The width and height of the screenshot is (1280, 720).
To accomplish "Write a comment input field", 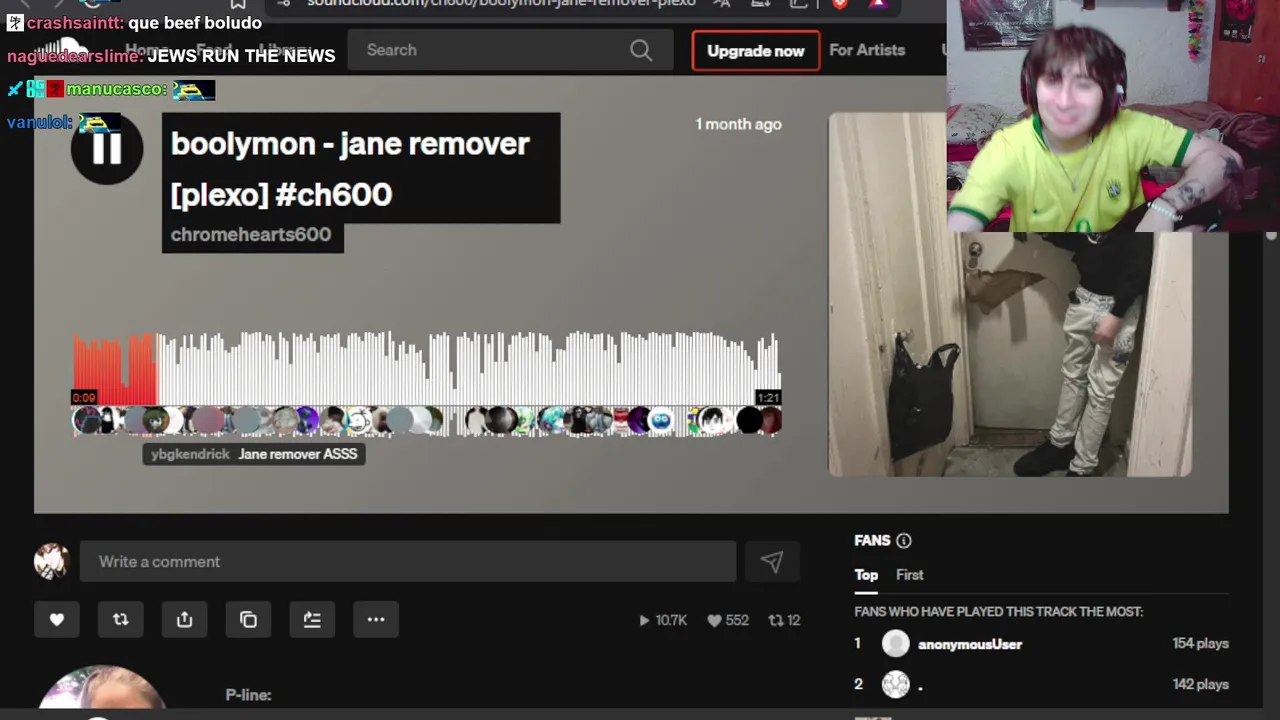I will coord(408,562).
